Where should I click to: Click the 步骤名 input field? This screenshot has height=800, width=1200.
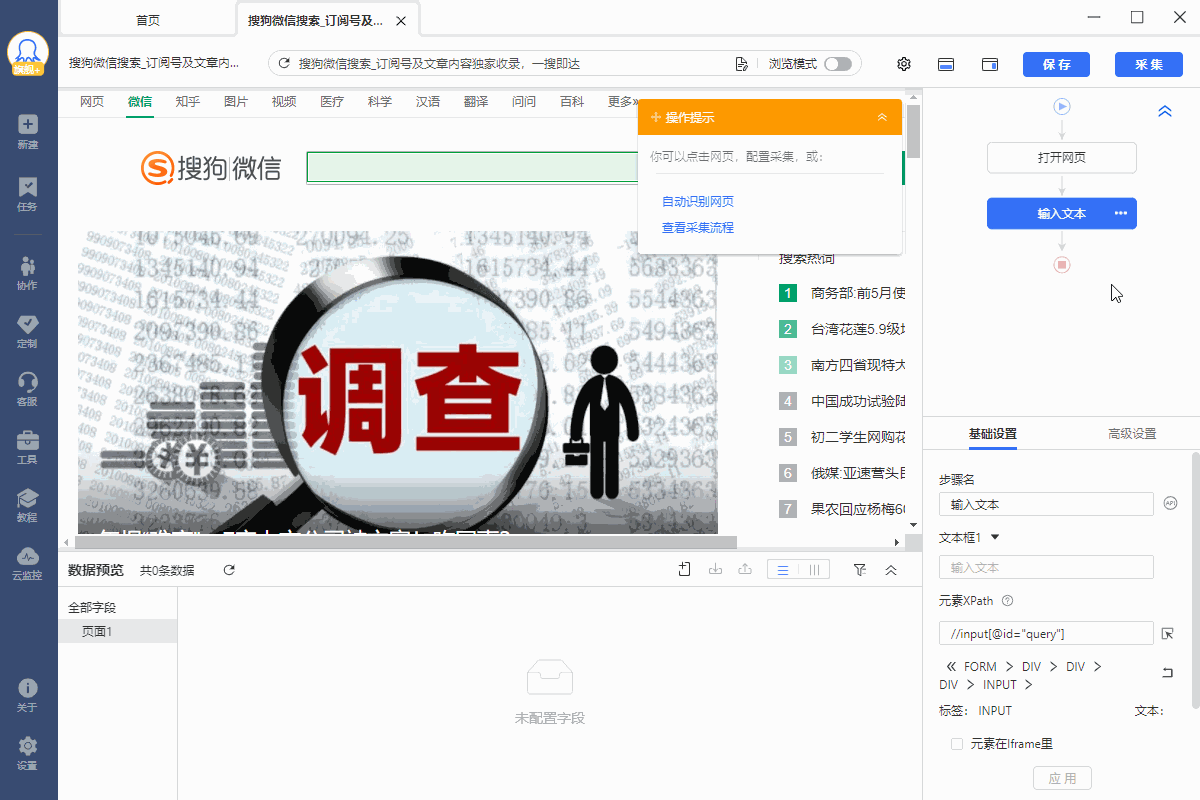pyautogui.click(x=1046, y=504)
